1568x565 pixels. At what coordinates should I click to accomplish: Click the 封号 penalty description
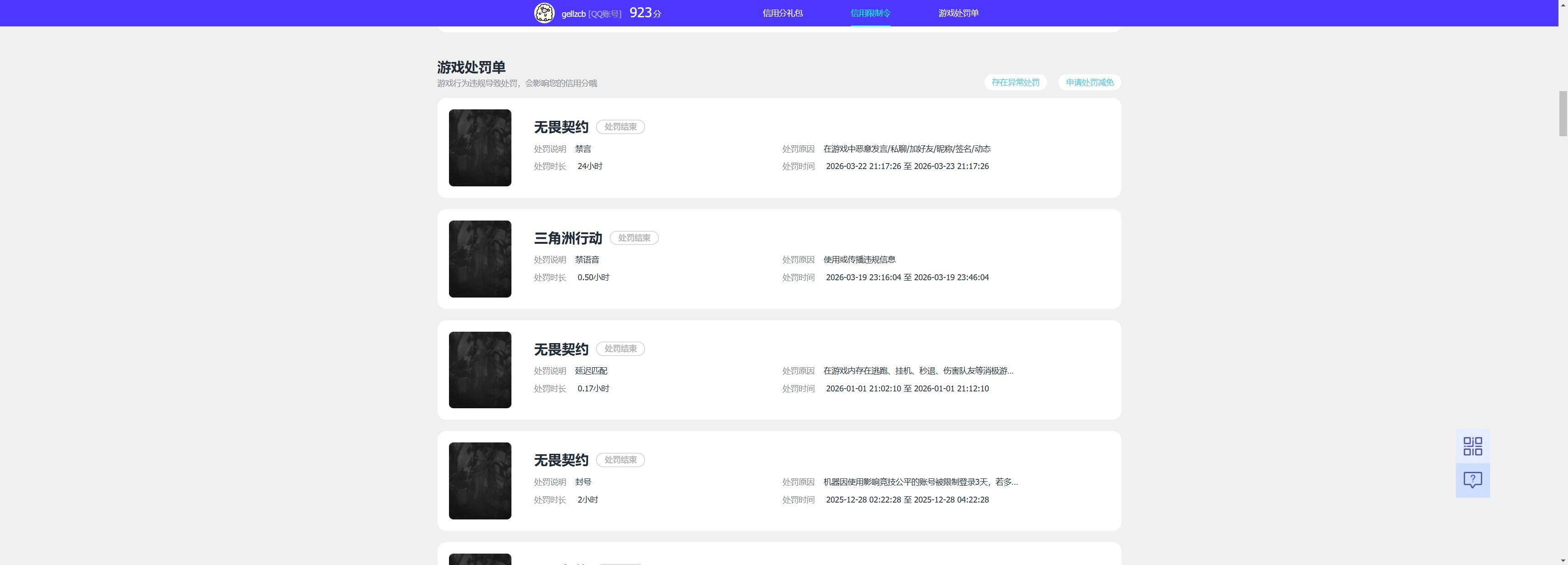pos(583,482)
